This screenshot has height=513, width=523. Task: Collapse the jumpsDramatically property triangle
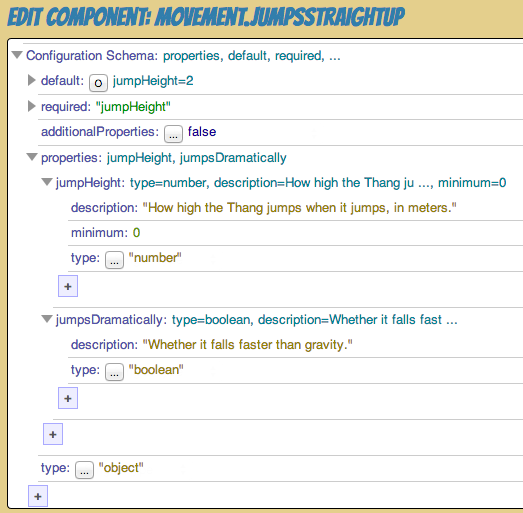tap(47, 319)
